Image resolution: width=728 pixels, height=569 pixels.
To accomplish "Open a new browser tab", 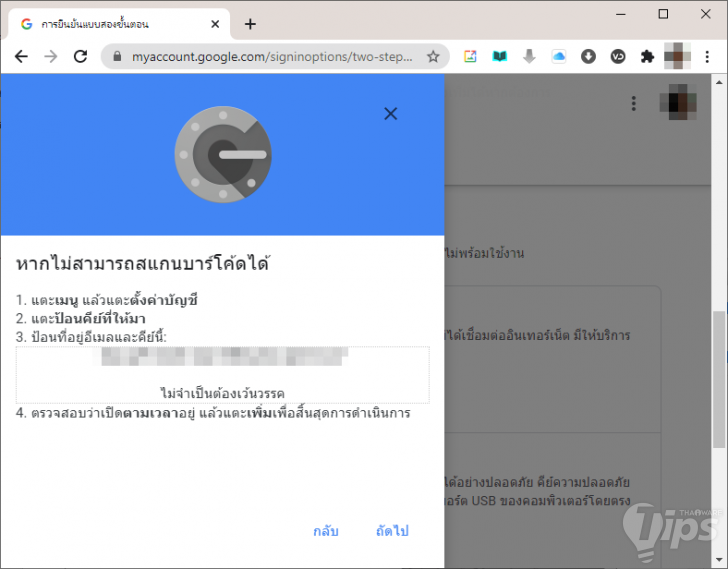I will tap(250, 24).
